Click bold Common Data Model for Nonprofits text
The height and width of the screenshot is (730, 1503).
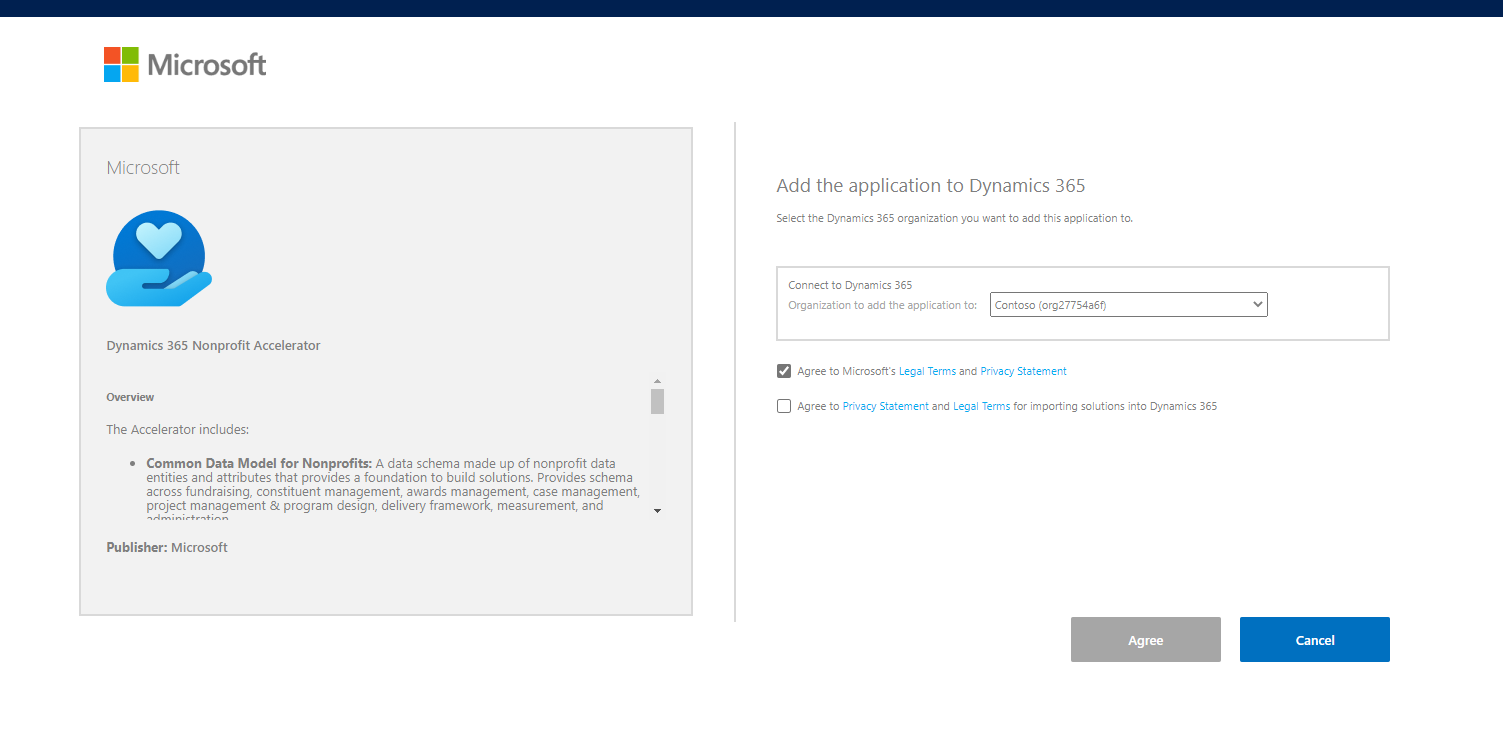(x=259, y=463)
